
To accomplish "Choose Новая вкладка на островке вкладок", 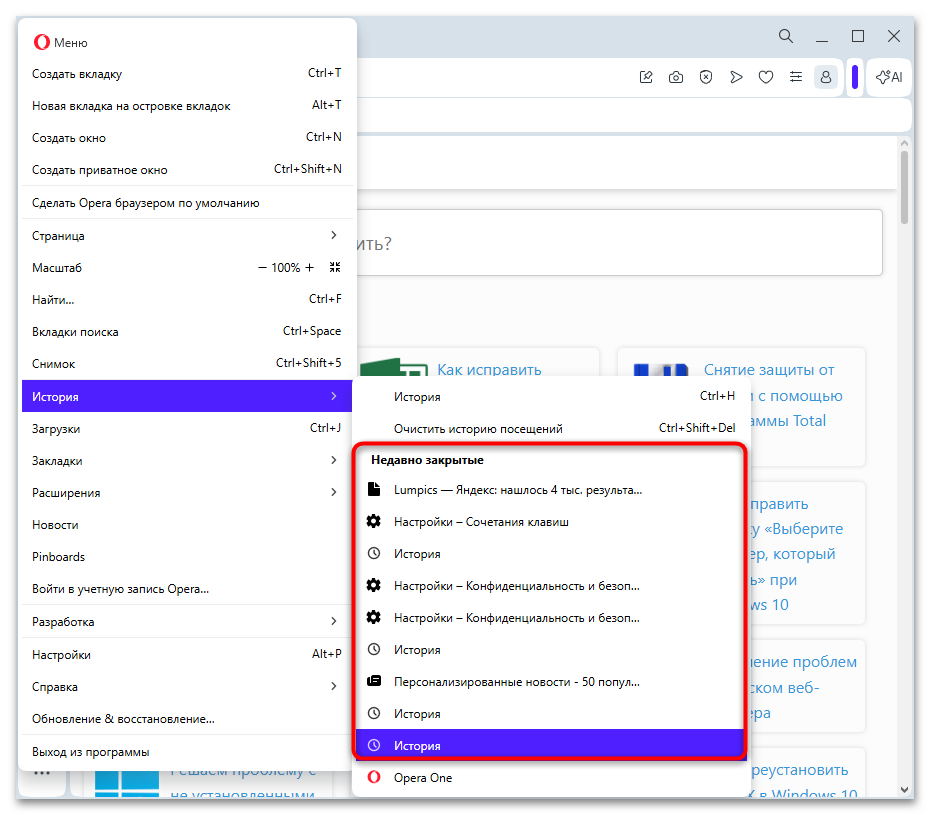I will pos(187,106).
